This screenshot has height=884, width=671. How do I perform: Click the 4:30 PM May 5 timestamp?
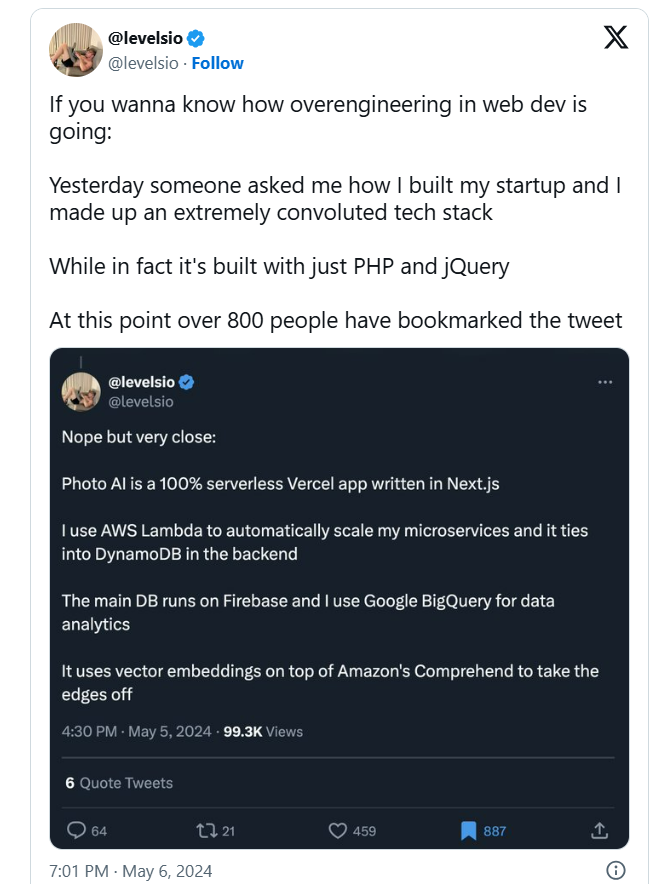coord(136,731)
